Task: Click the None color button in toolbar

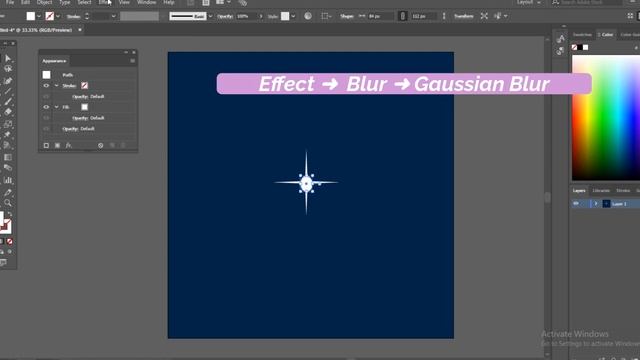Action: click(10, 241)
